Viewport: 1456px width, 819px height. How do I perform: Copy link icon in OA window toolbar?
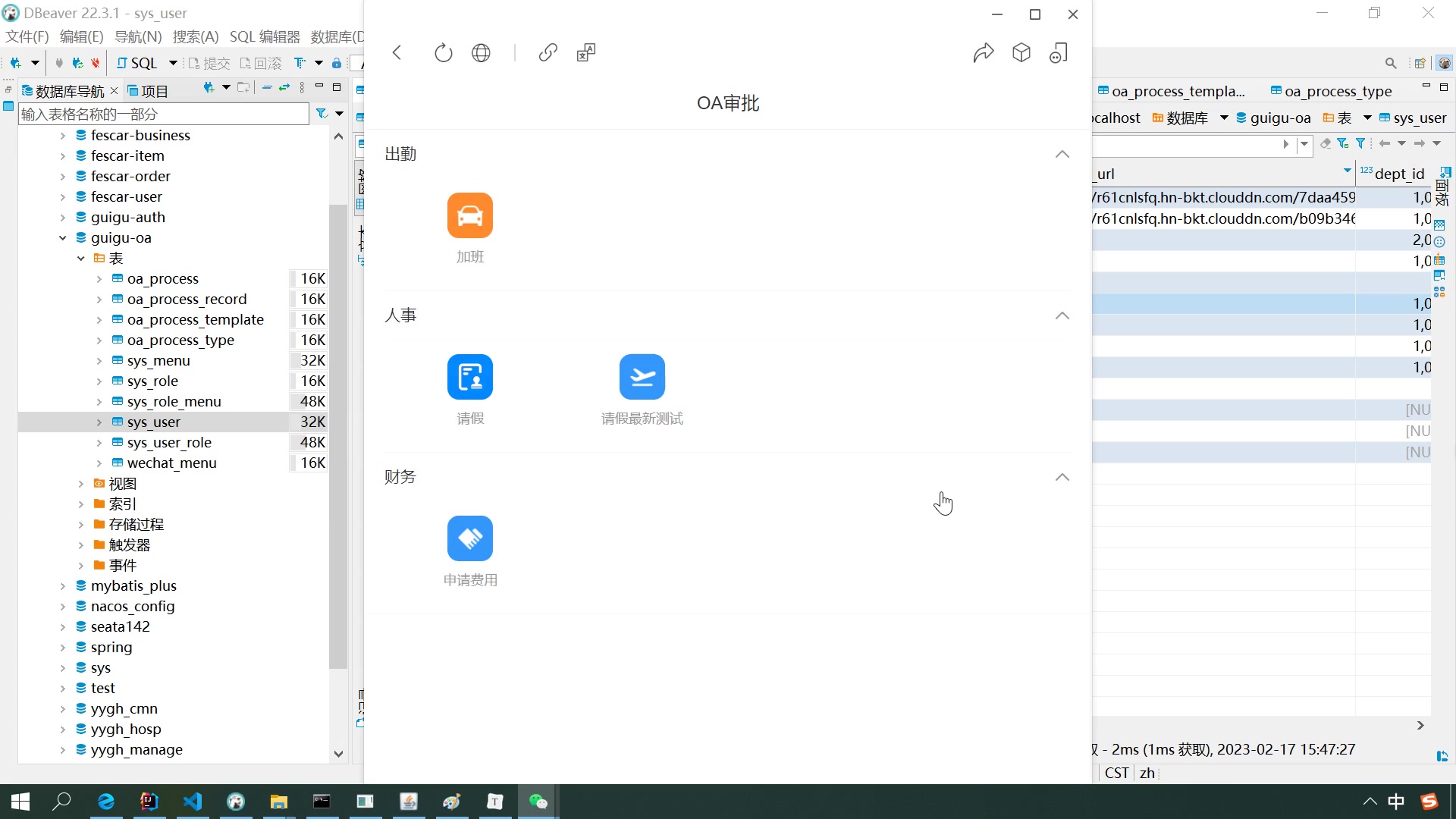click(548, 52)
